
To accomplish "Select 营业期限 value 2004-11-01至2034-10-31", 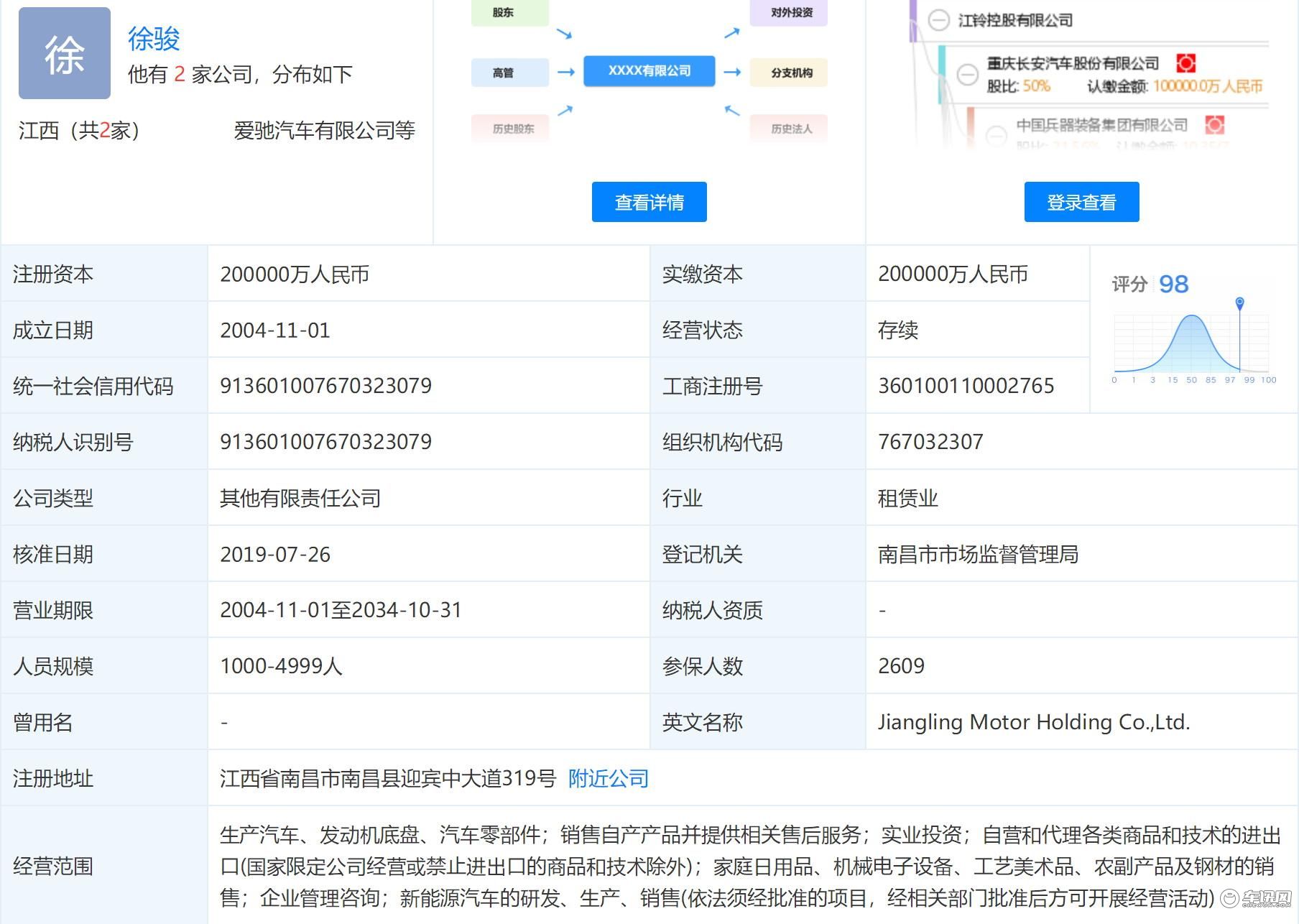I will pos(341,610).
